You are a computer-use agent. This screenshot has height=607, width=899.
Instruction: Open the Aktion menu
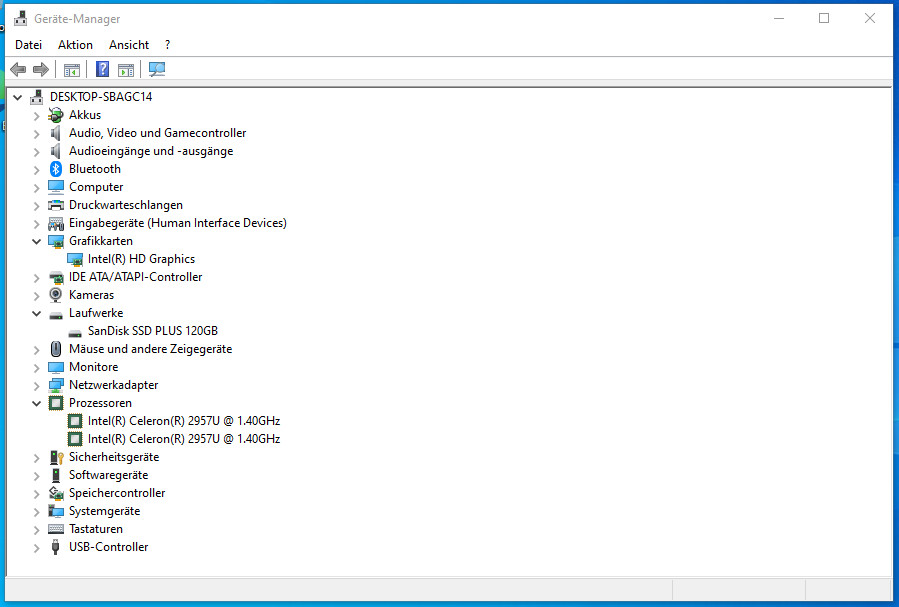pos(75,45)
